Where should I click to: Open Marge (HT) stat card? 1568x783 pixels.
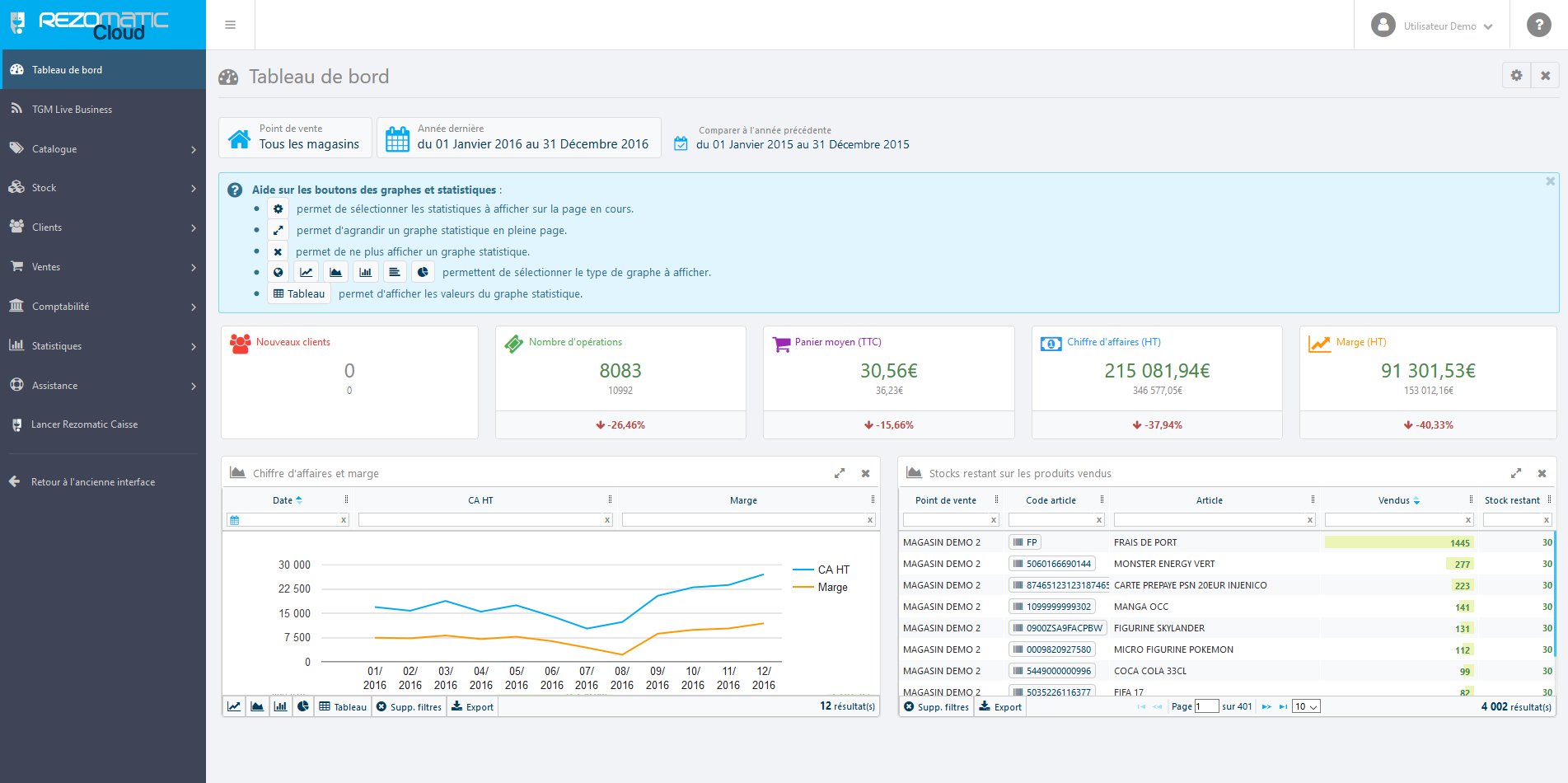click(x=1428, y=382)
